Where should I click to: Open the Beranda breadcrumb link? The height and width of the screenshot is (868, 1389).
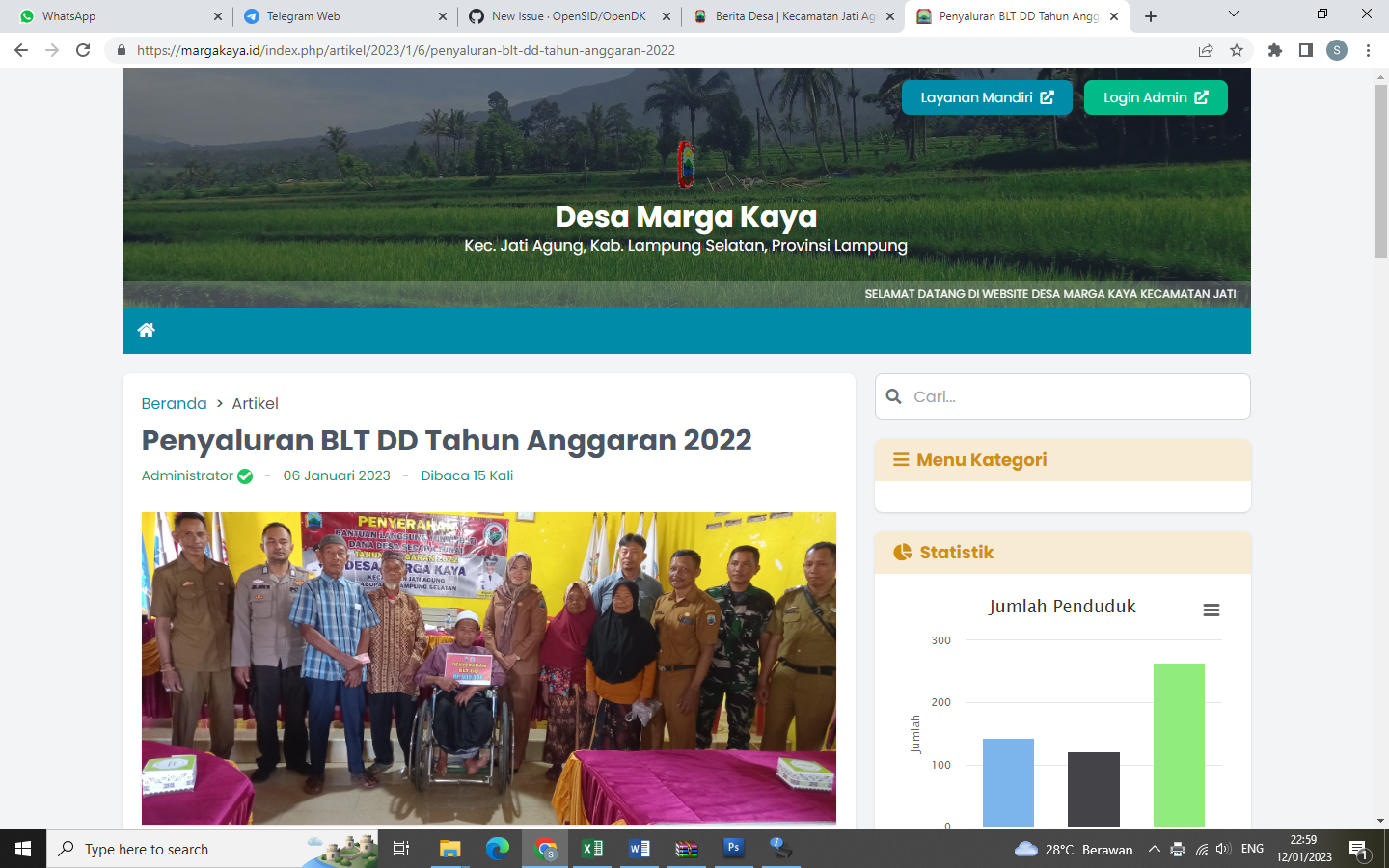[174, 403]
